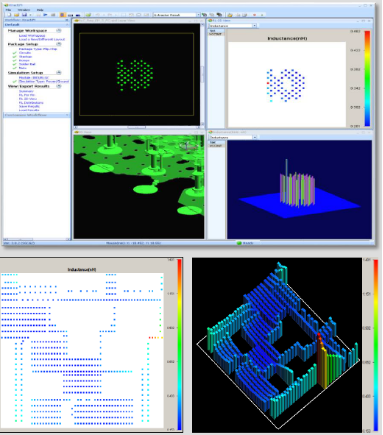Select the RL 2D View window title bar

289,21
